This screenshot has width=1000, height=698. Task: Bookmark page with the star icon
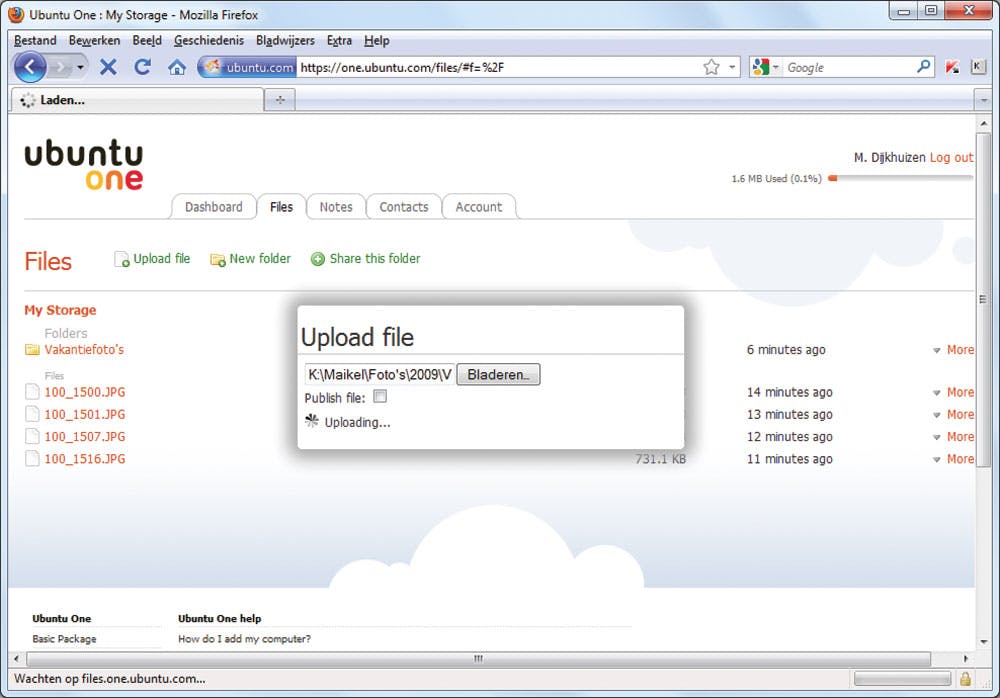711,67
